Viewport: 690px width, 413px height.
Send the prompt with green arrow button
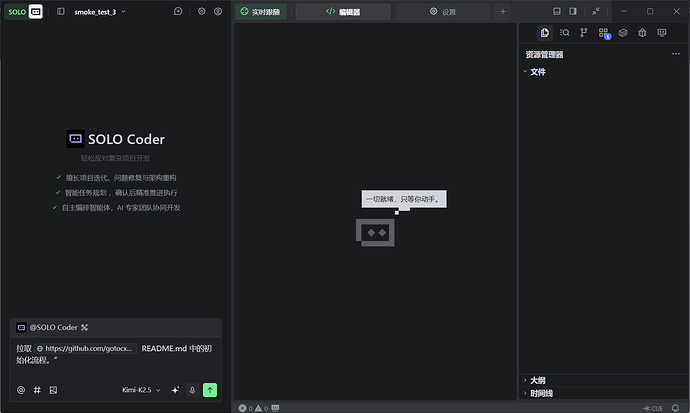point(210,390)
